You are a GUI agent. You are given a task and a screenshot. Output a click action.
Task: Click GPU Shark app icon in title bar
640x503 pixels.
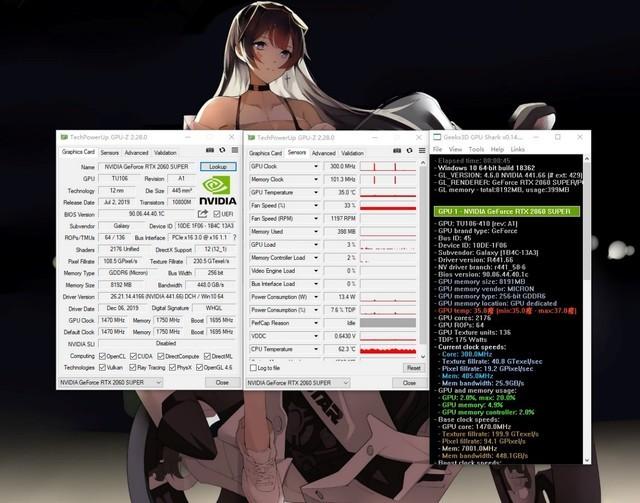(x=437, y=137)
